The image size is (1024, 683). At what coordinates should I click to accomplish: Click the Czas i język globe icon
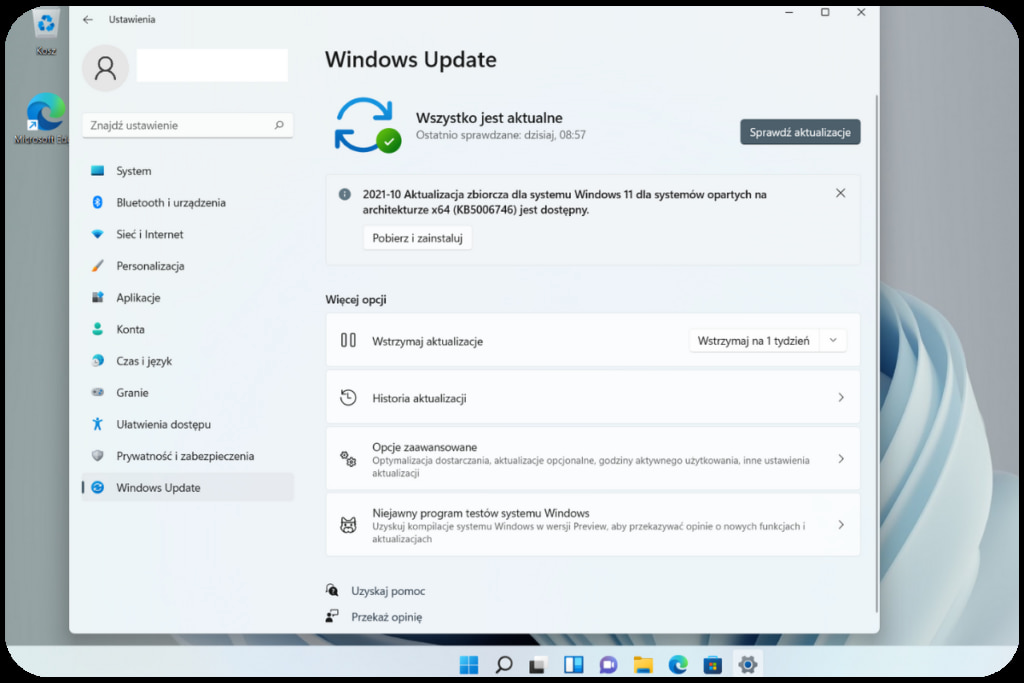point(97,360)
